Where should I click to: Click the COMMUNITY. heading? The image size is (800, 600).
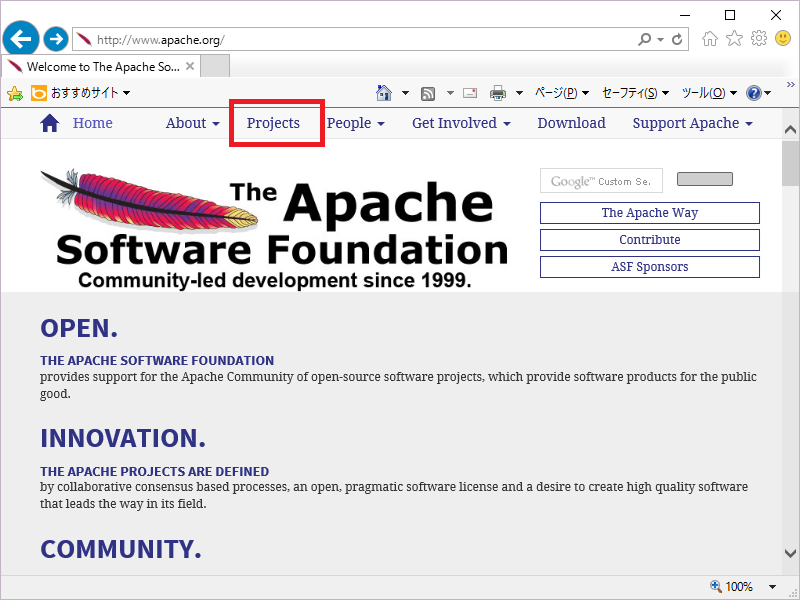[x=121, y=549]
